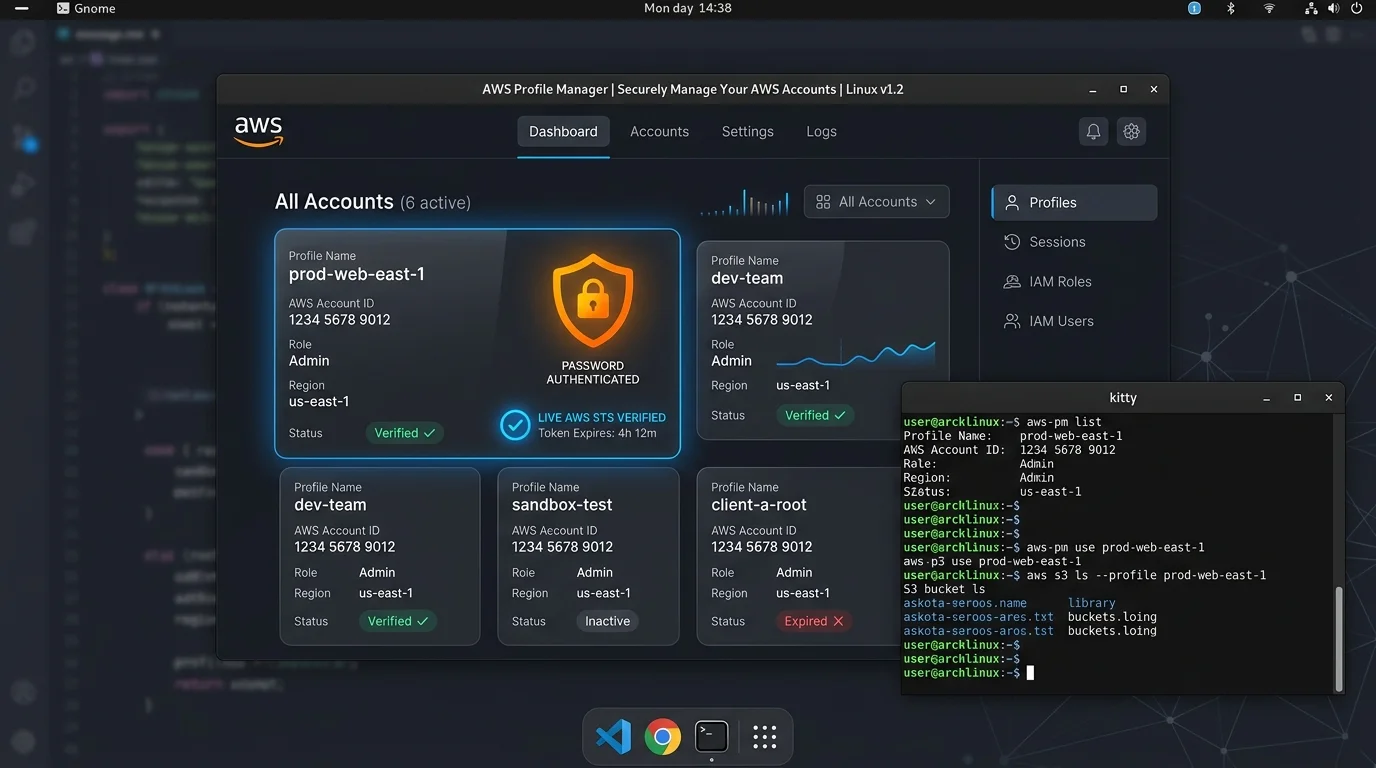The width and height of the screenshot is (1376, 768).
Task: Click "aws-pm list" command in the kitty terminal
Action: pos(1064,422)
